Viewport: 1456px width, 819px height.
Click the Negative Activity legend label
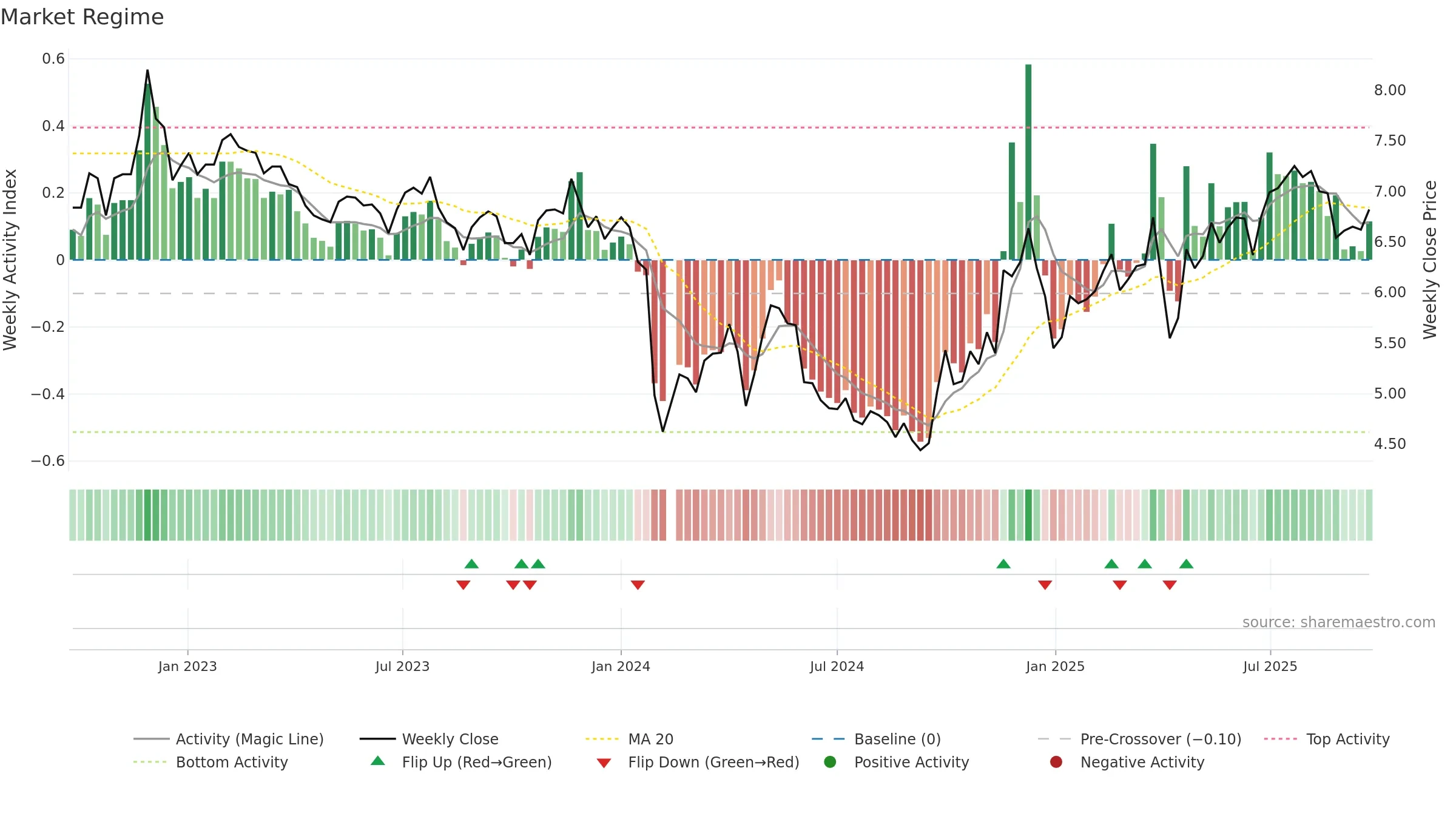(x=1142, y=762)
